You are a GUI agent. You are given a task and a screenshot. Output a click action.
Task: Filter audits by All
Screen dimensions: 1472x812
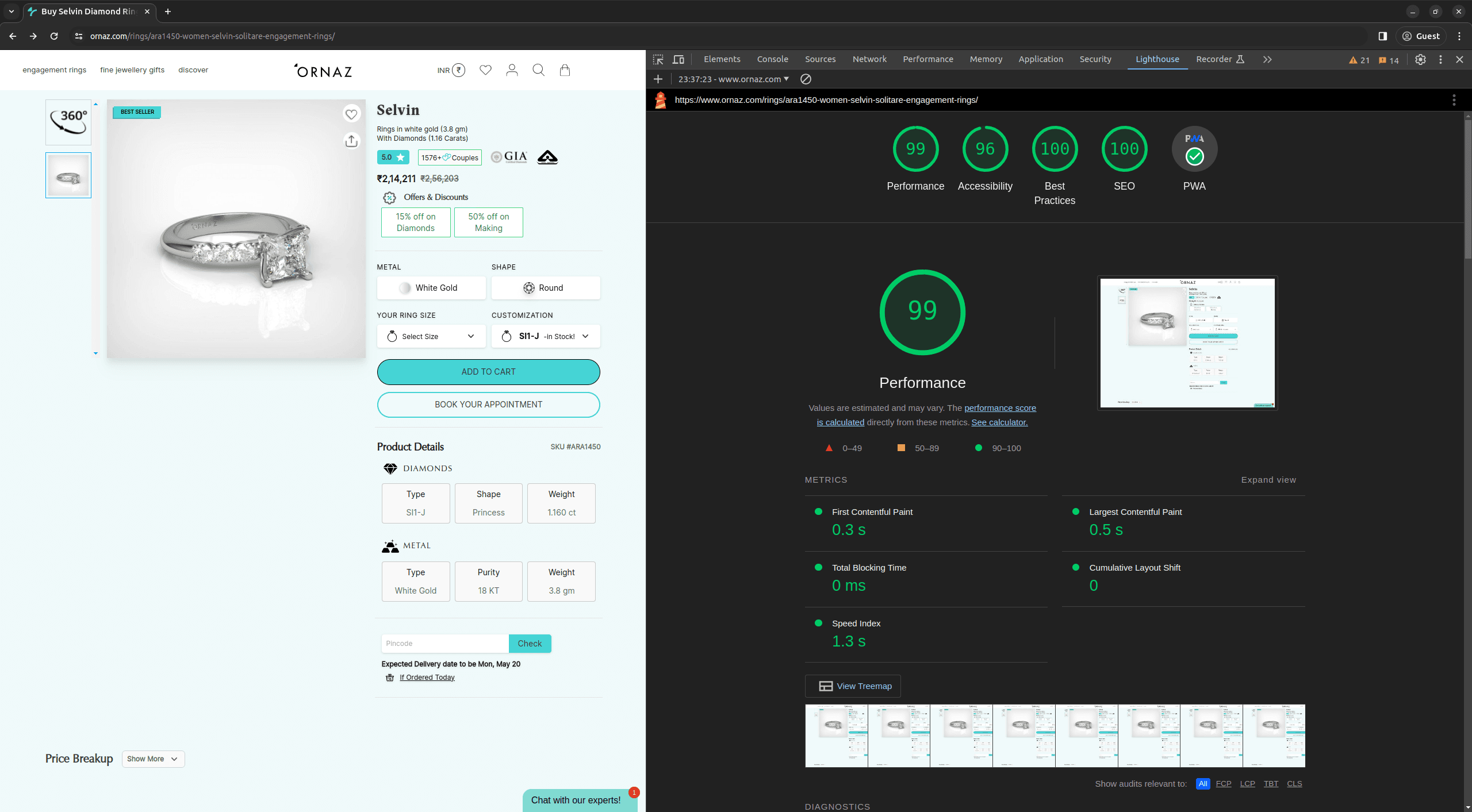[1203, 784]
